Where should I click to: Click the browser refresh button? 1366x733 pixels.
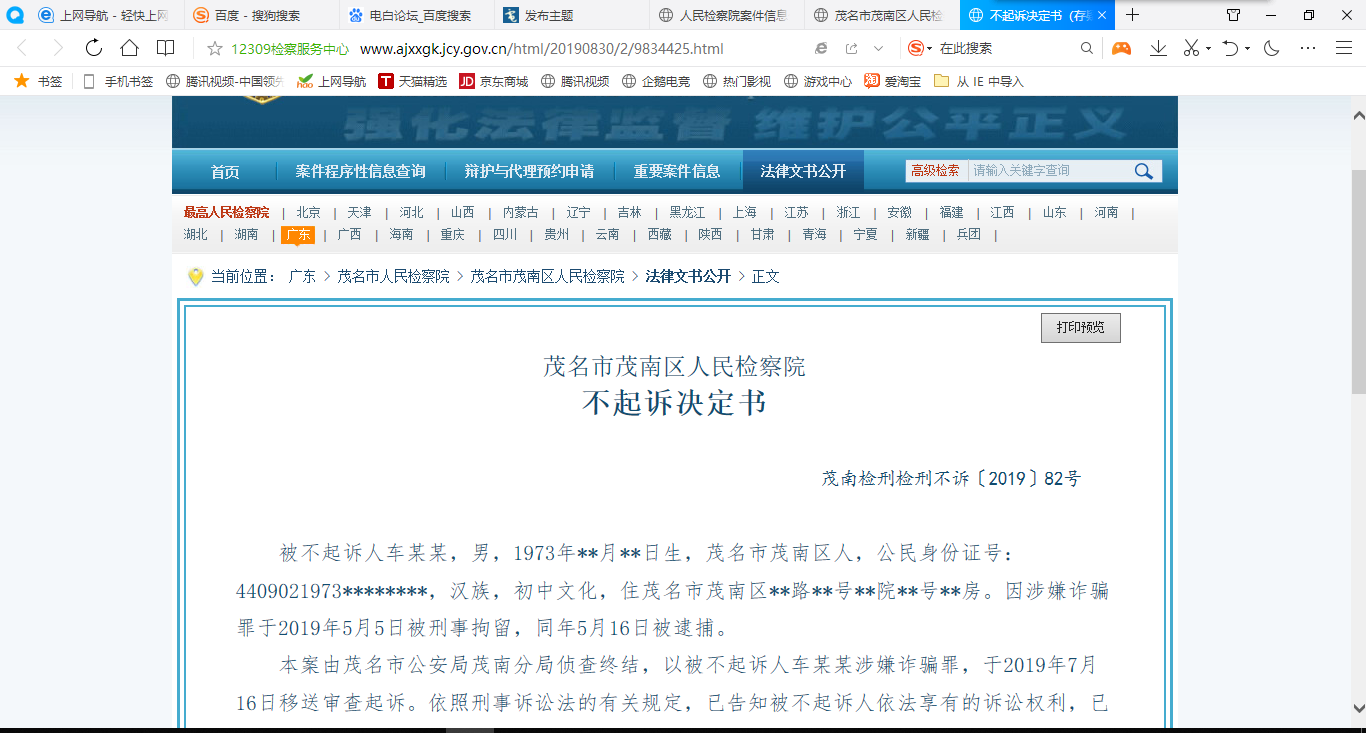94,48
